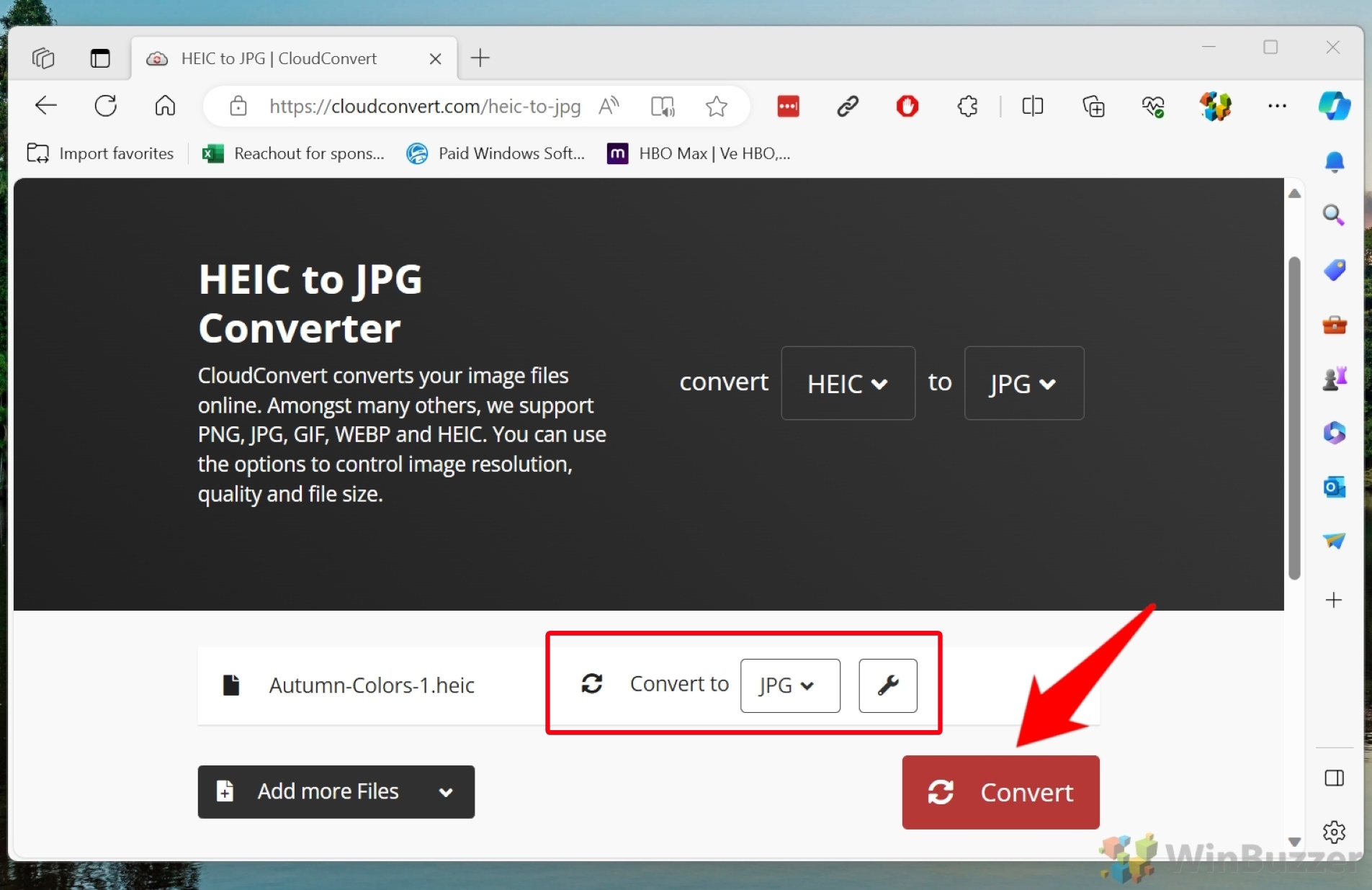The width and height of the screenshot is (1372, 890).
Task: Open sidebar Microsoft 365 icon
Action: pyautogui.click(x=1335, y=433)
